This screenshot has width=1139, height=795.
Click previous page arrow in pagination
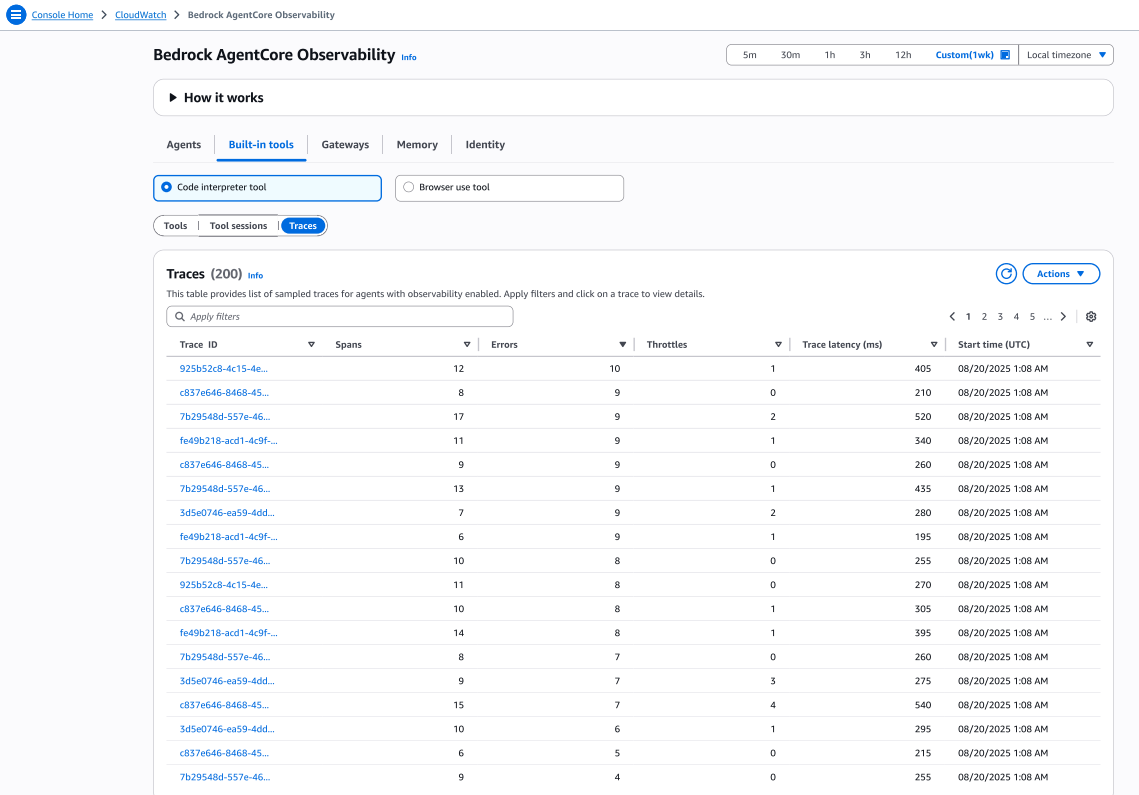(952, 317)
